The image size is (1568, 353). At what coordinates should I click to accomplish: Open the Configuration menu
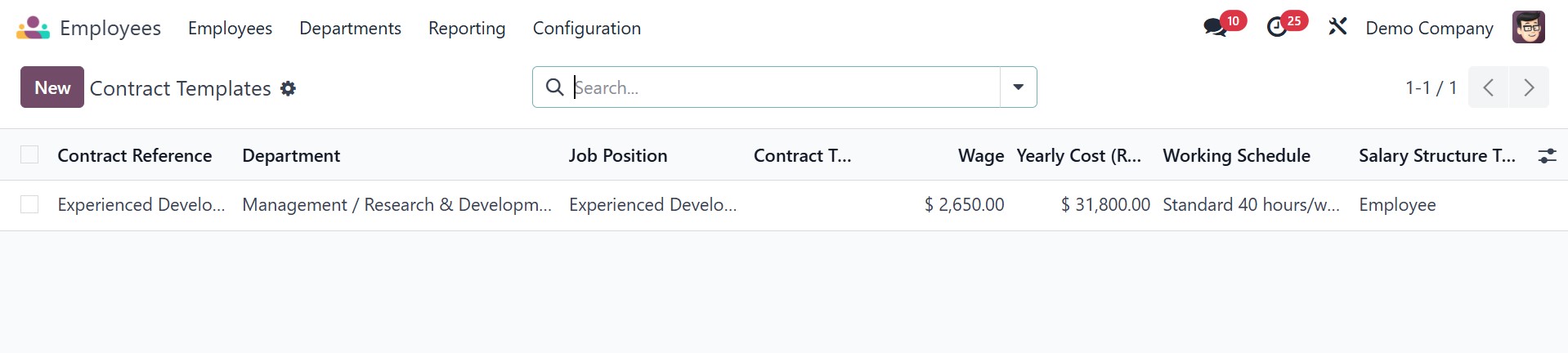pos(586,28)
